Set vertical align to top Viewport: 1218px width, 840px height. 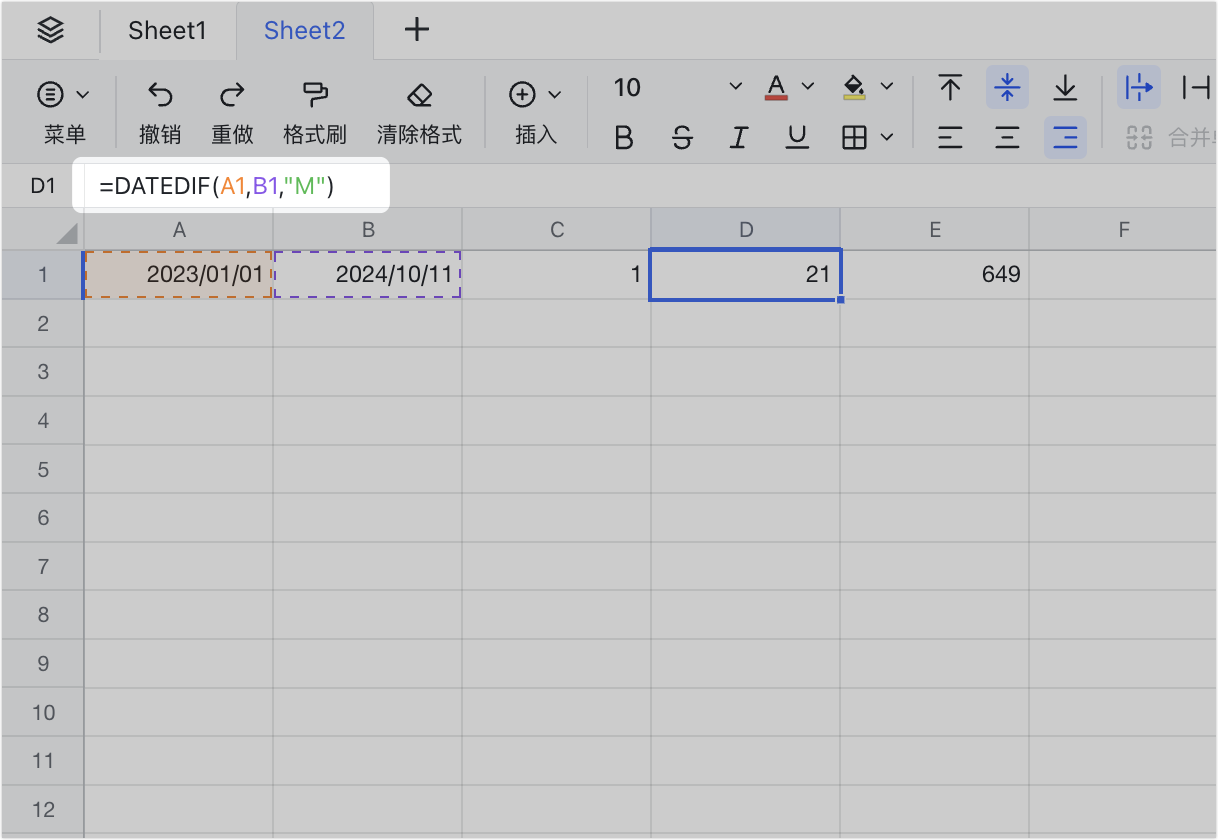(950, 88)
